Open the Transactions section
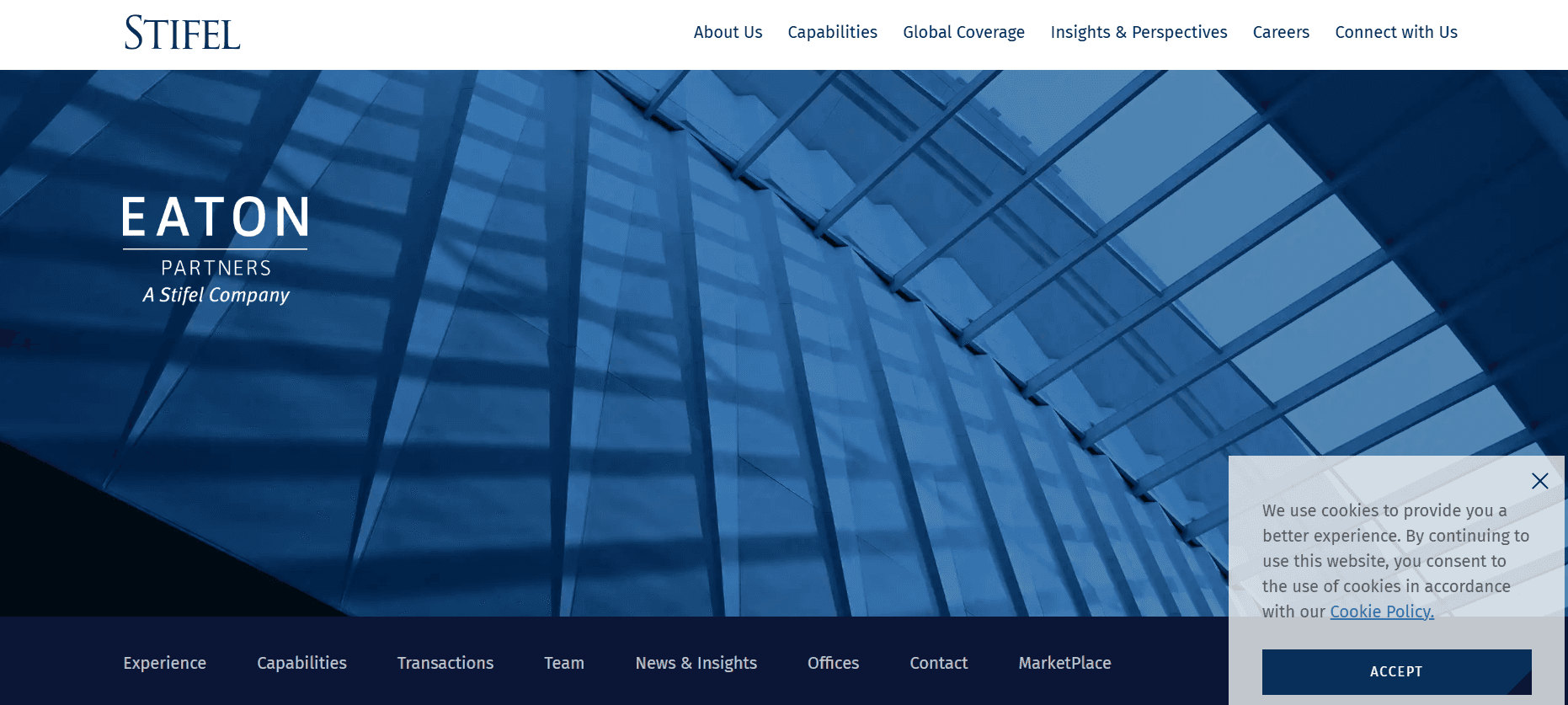Viewport: 1568px width, 705px height. click(445, 663)
